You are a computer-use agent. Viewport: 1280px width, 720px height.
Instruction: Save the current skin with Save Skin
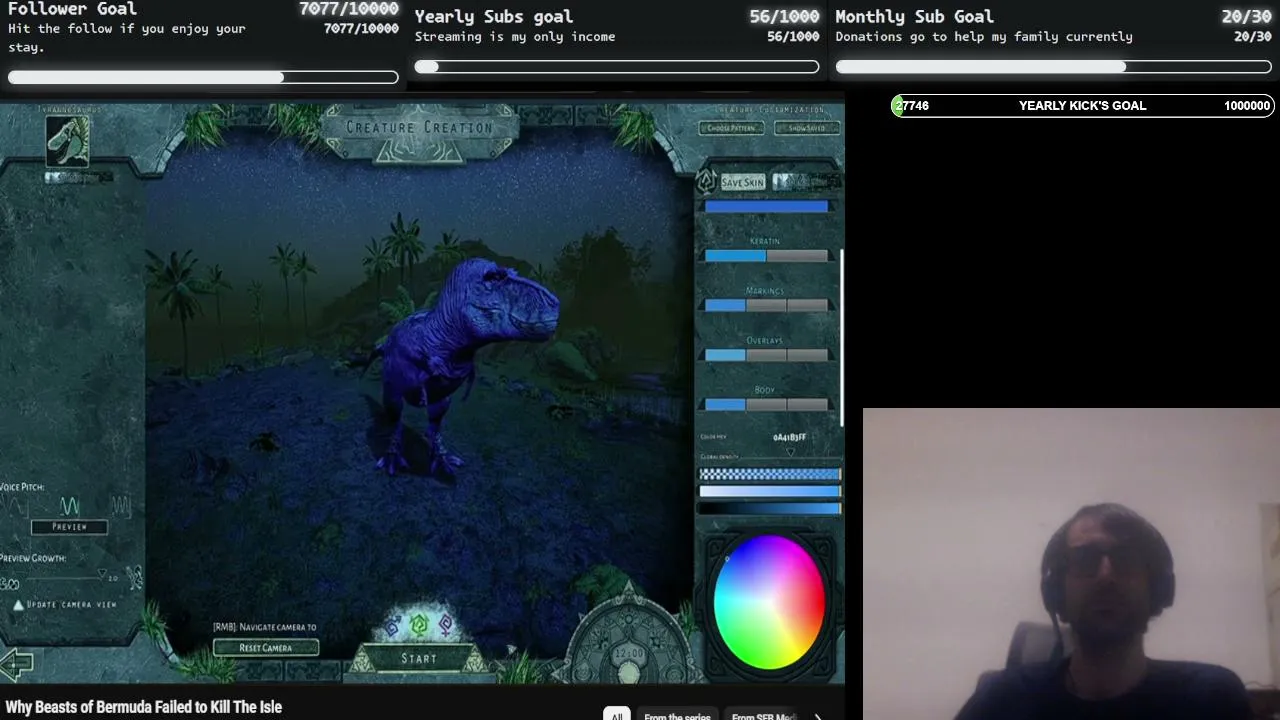click(743, 182)
